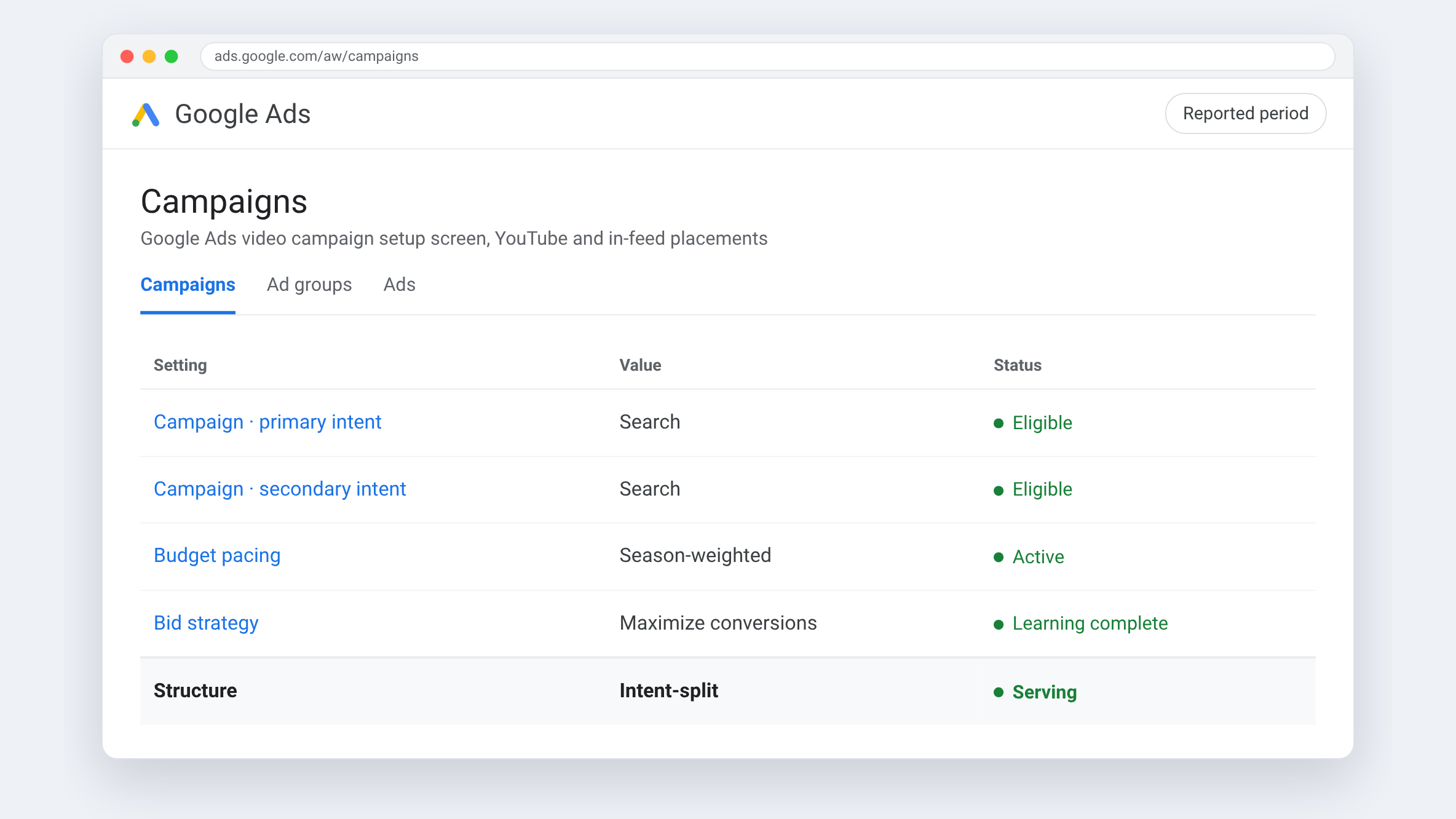This screenshot has height=819, width=1456.
Task: Click the yellow minimize window dot
Action: pos(149,57)
